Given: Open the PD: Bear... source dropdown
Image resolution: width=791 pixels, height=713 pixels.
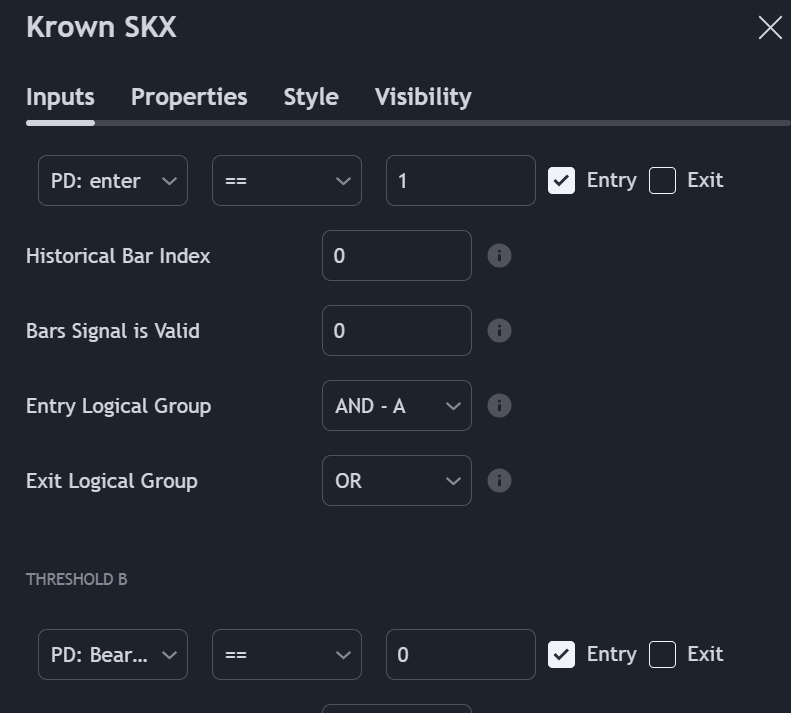Looking at the screenshot, I should tap(113, 655).
